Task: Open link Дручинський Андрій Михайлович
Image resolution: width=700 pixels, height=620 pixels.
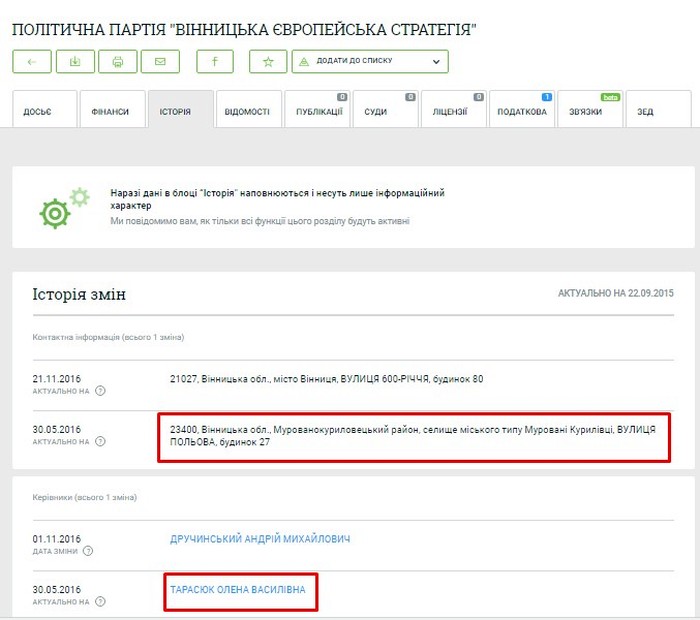Action: pyautogui.click(x=260, y=539)
